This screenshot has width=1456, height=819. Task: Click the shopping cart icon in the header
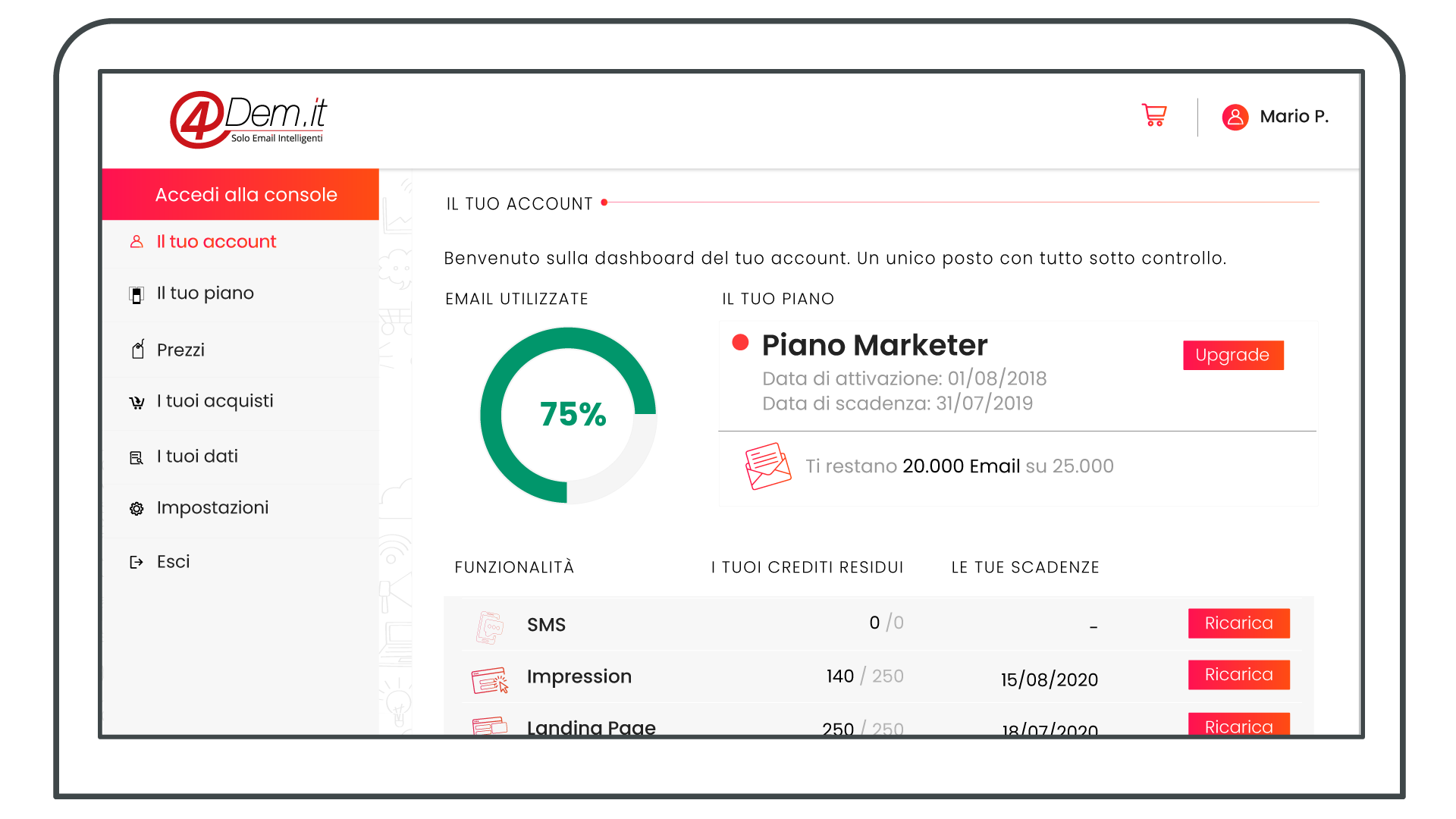tap(1154, 115)
